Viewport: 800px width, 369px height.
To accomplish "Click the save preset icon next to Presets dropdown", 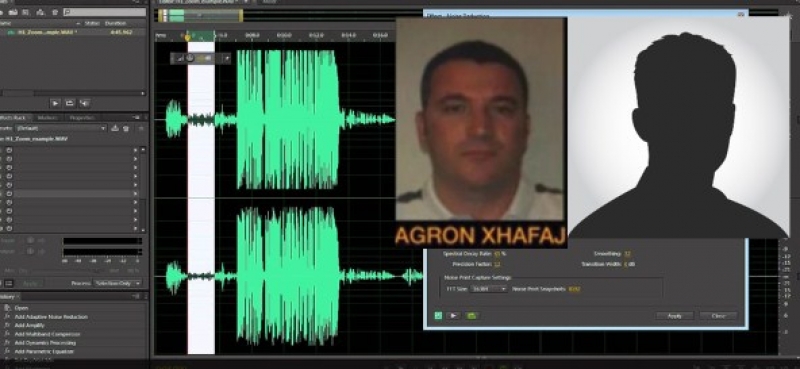I will point(115,128).
